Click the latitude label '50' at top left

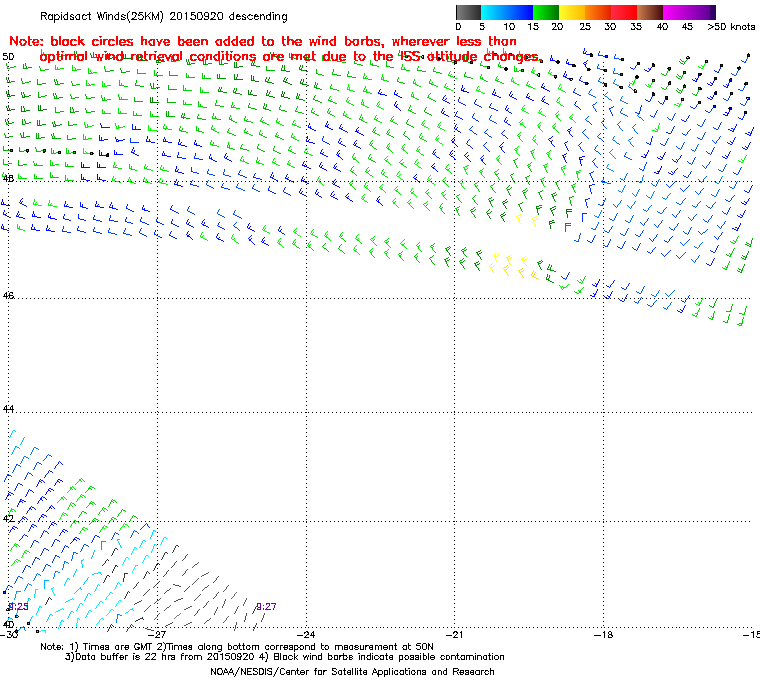pyautogui.click(x=8, y=57)
